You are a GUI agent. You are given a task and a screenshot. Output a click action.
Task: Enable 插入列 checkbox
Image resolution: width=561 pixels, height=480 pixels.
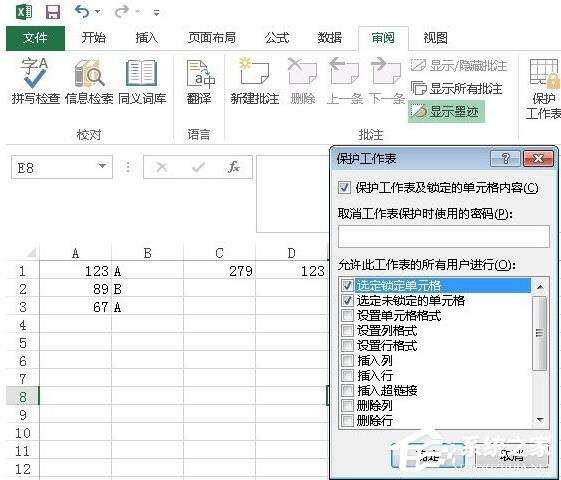(x=347, y=361)
